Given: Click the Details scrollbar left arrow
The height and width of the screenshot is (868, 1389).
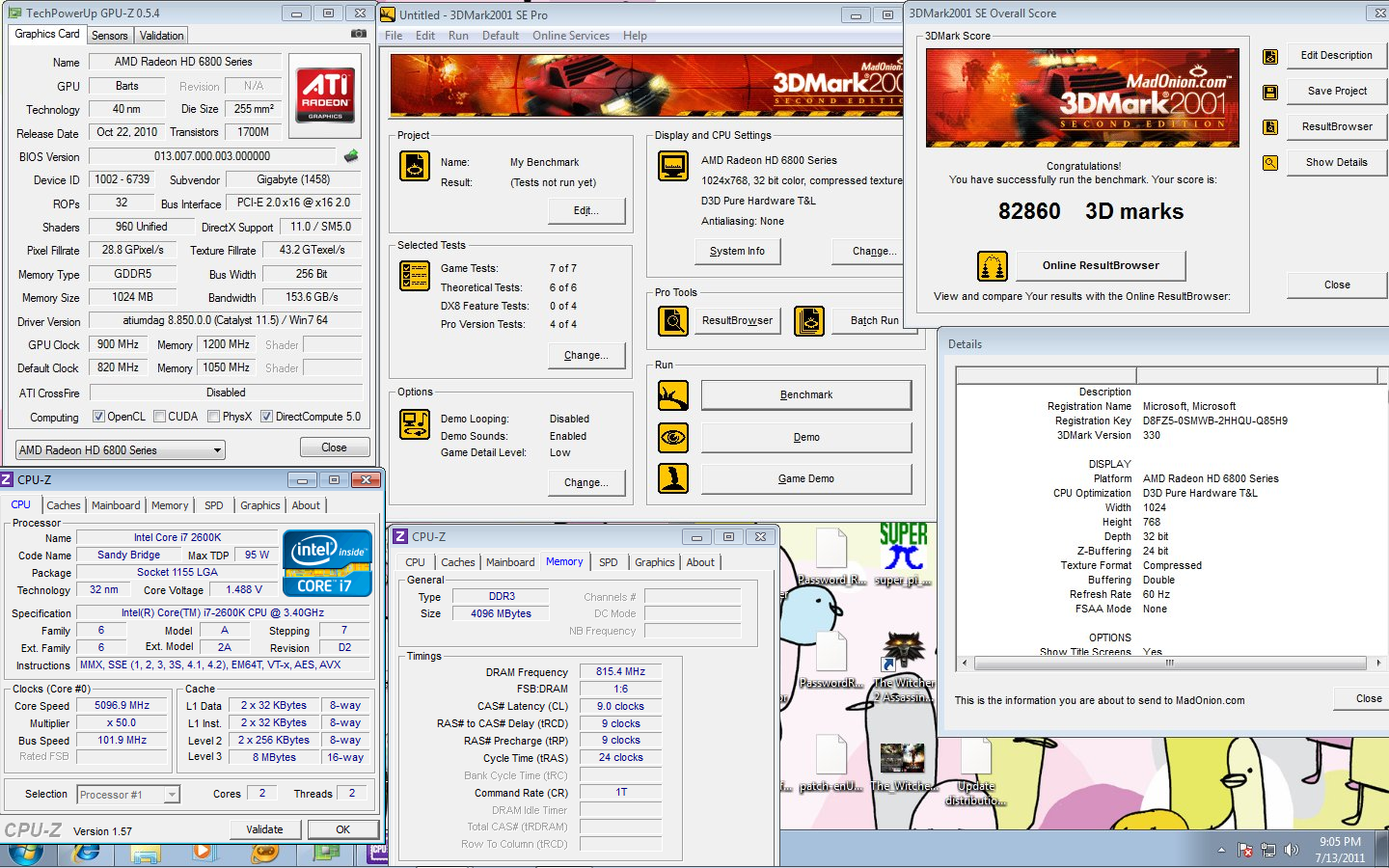Looking at the screenshot, I should click(x=966, y=664).
